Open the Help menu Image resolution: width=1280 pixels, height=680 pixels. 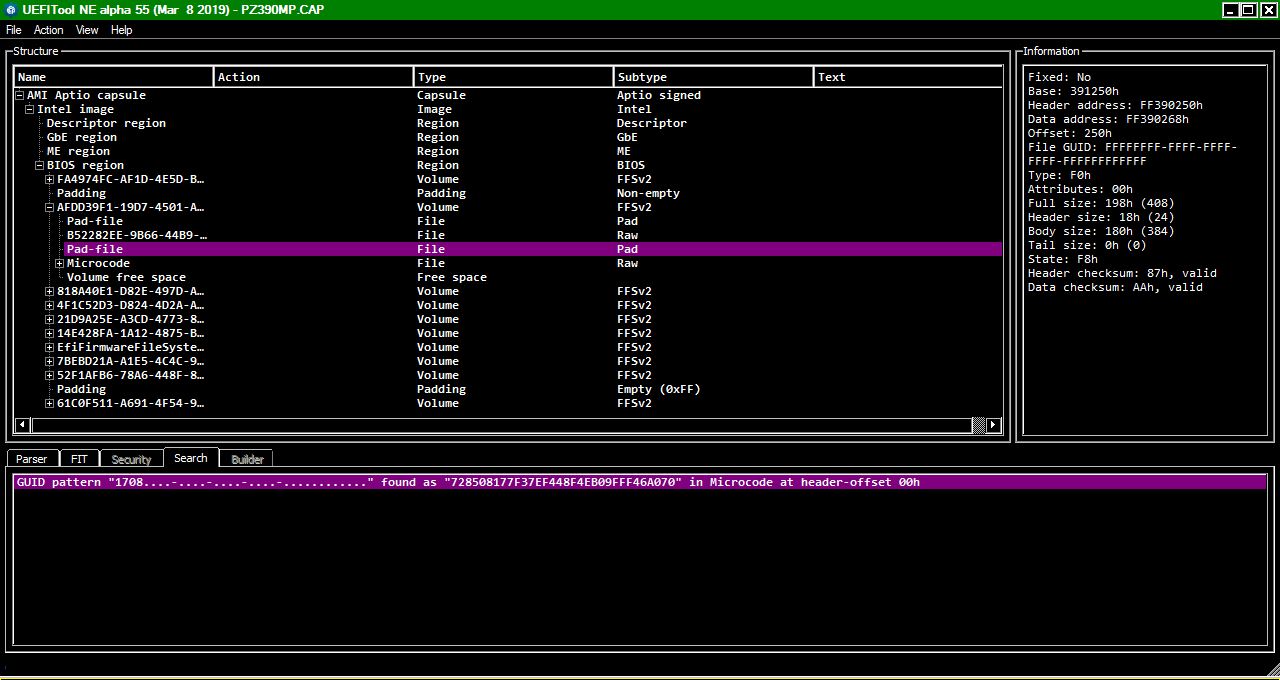(121, 30)
